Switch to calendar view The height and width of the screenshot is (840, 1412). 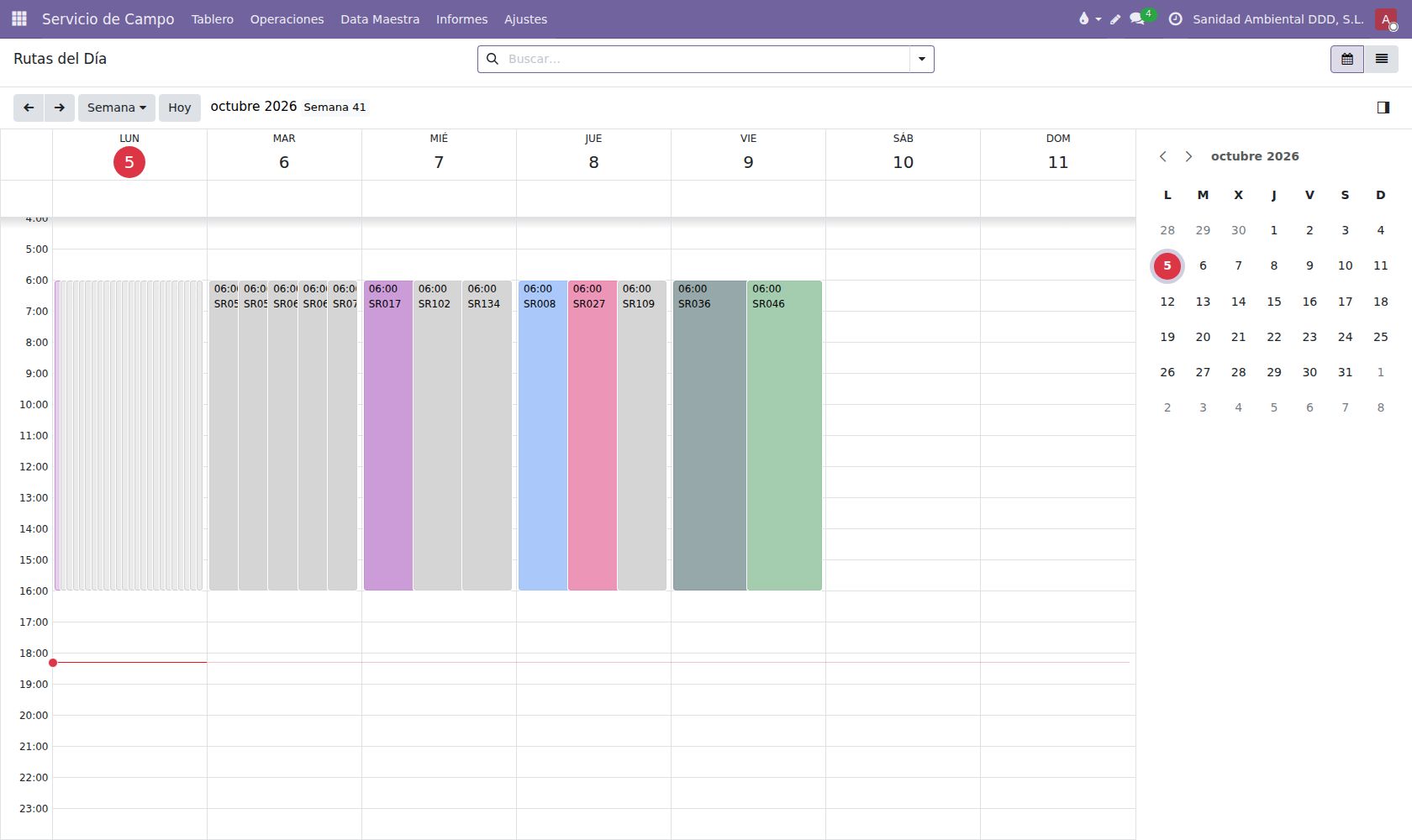tap(1347, 59)
